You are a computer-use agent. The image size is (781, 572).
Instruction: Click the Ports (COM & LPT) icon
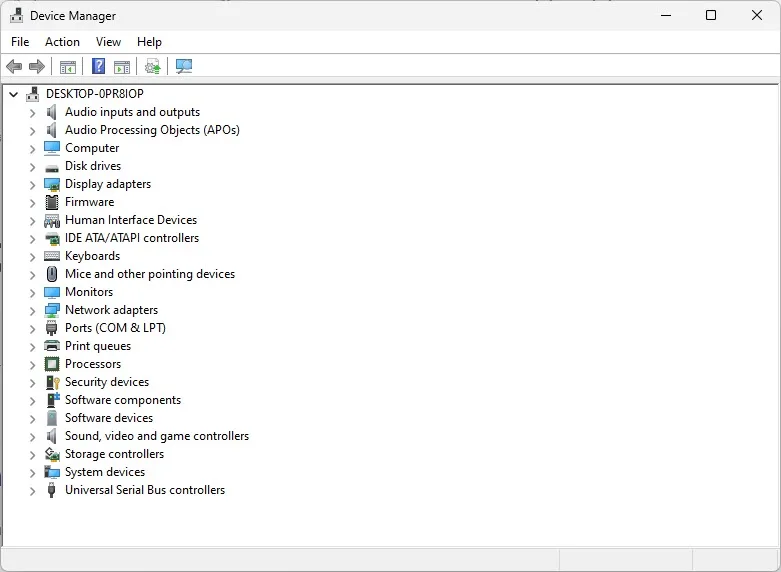click(x=52, y=328)
